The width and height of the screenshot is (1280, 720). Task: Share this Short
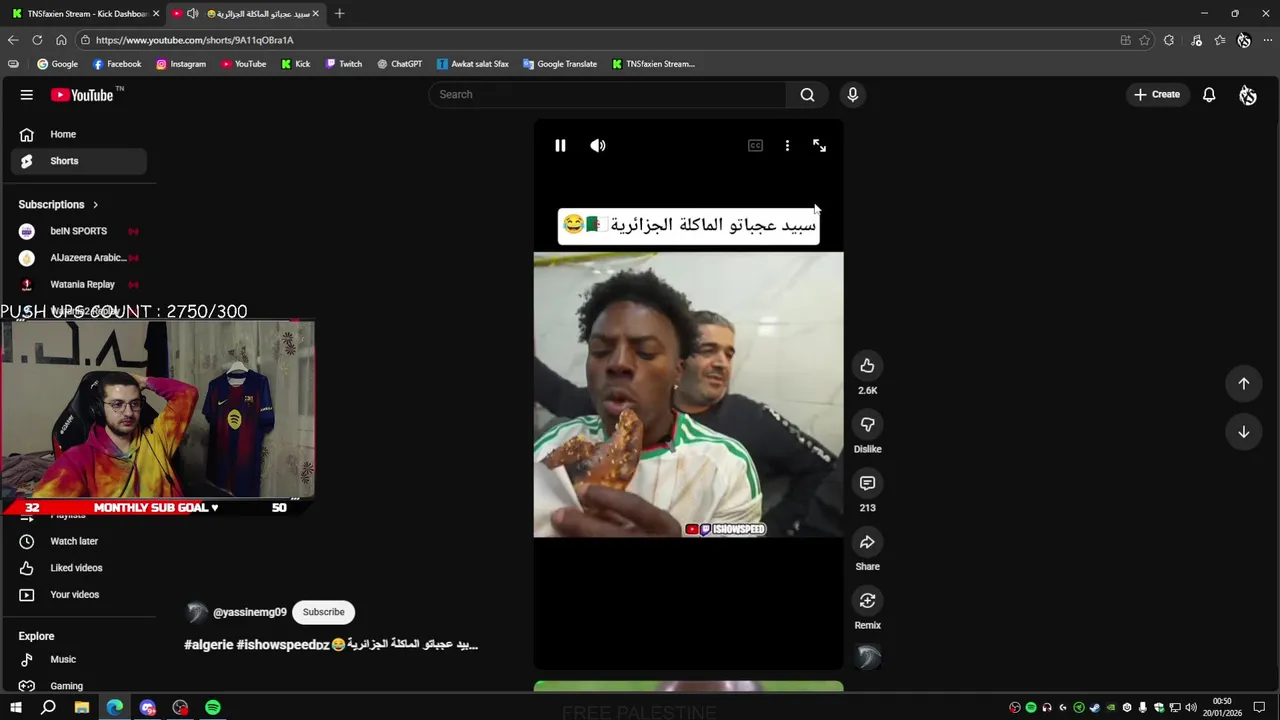click(867, 542)
